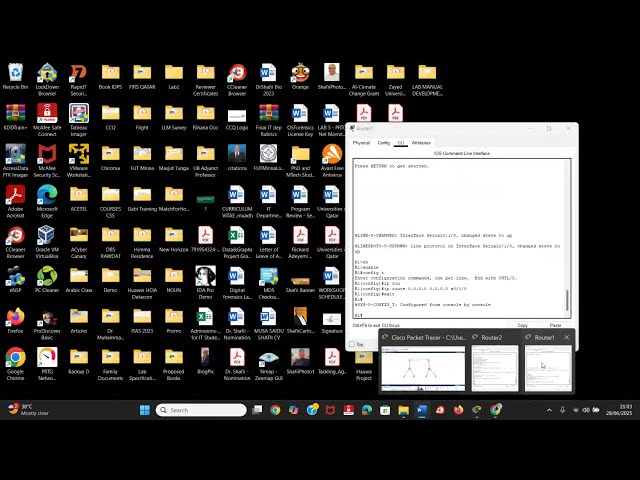Expand hidden system tray icons chevron
This screenshot has height=480, width=640.
(549, 410)
